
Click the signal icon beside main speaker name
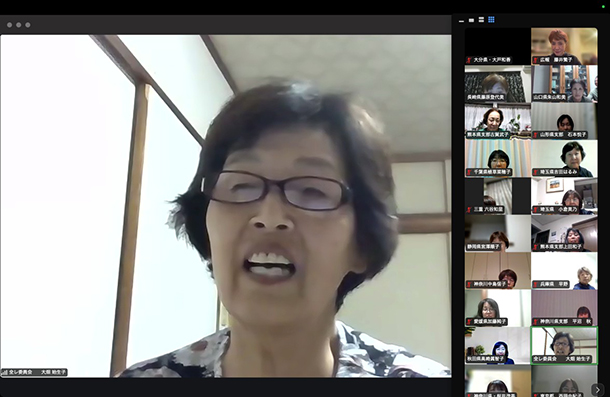[x=5, y=372]
